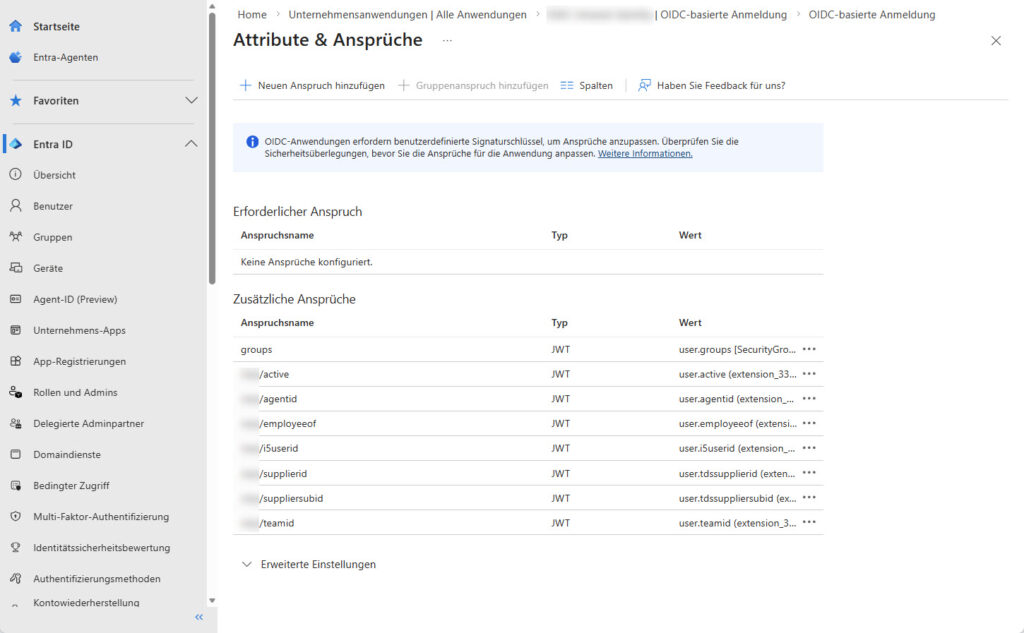Click the Bedingter Zugriff icon
1024x633 pixels.
(15, 485)
